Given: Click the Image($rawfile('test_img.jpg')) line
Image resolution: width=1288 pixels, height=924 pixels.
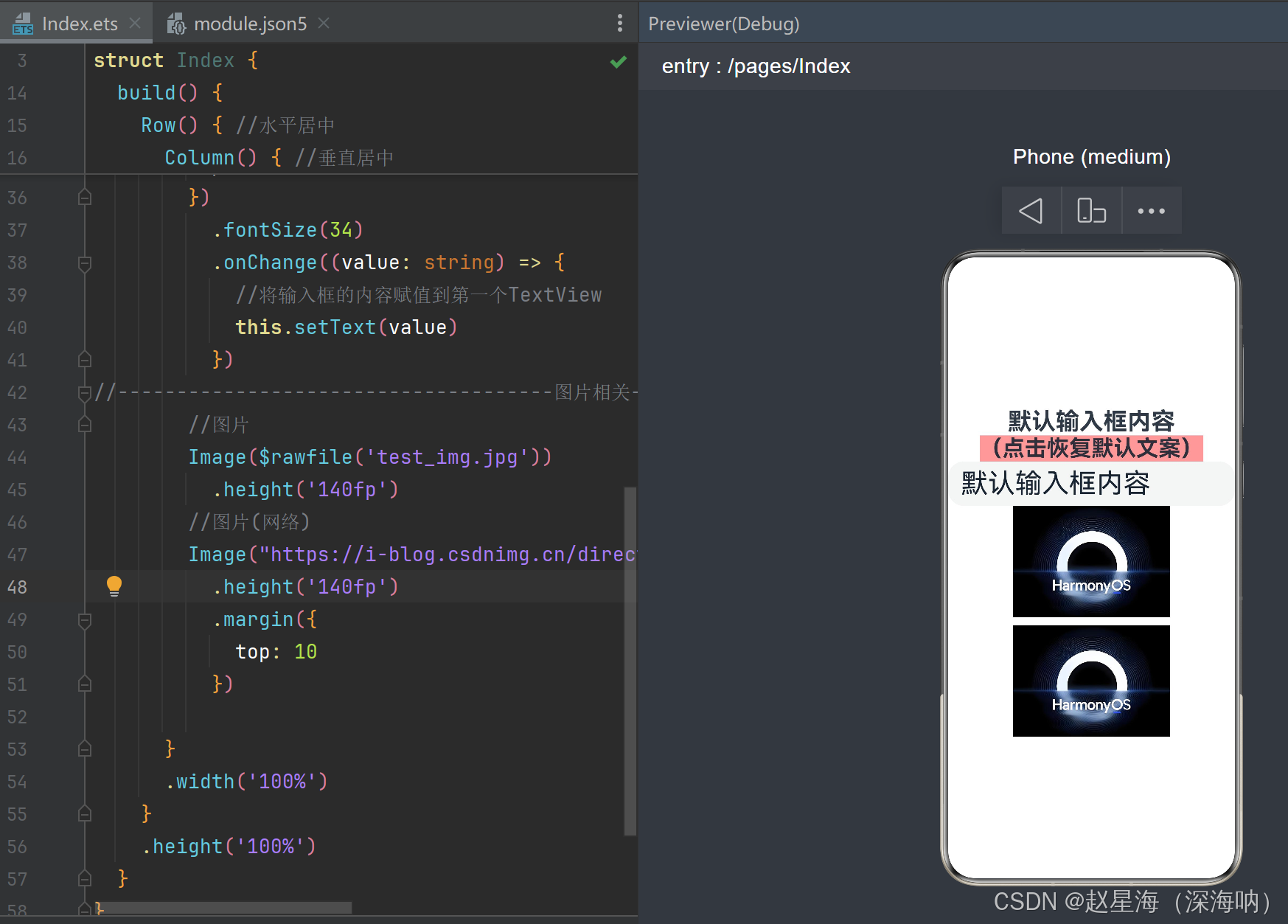Looking at the screenshot, I should (x=370, y=457).
